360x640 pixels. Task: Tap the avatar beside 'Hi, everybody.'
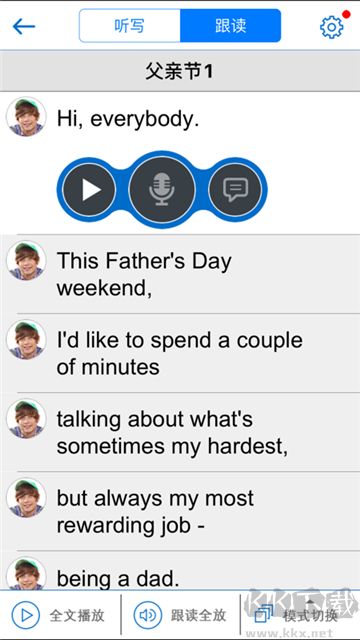[27, 116]
